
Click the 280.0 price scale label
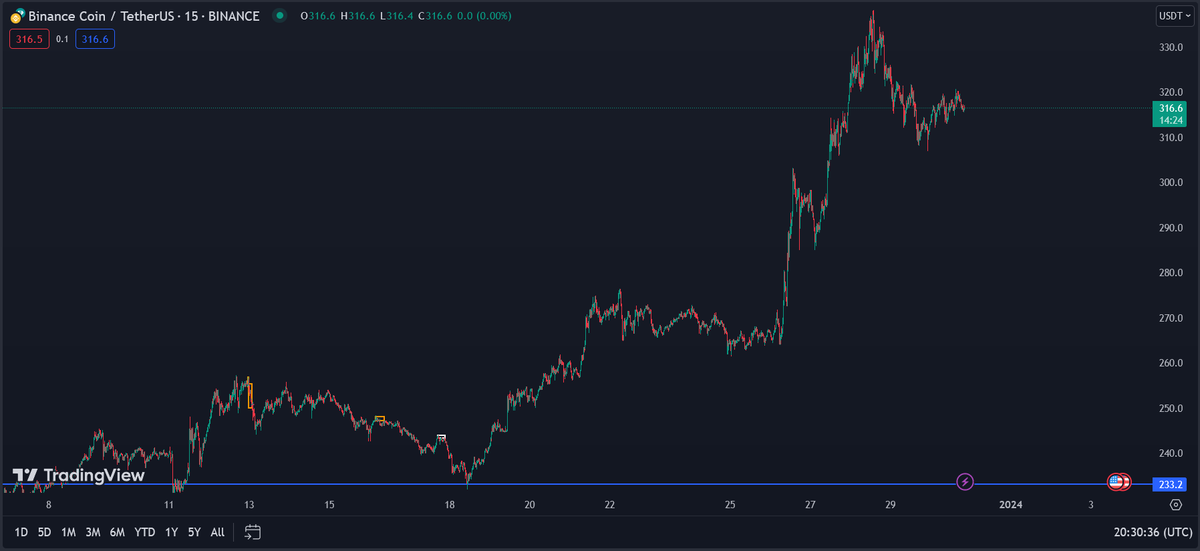(1171, 273)
